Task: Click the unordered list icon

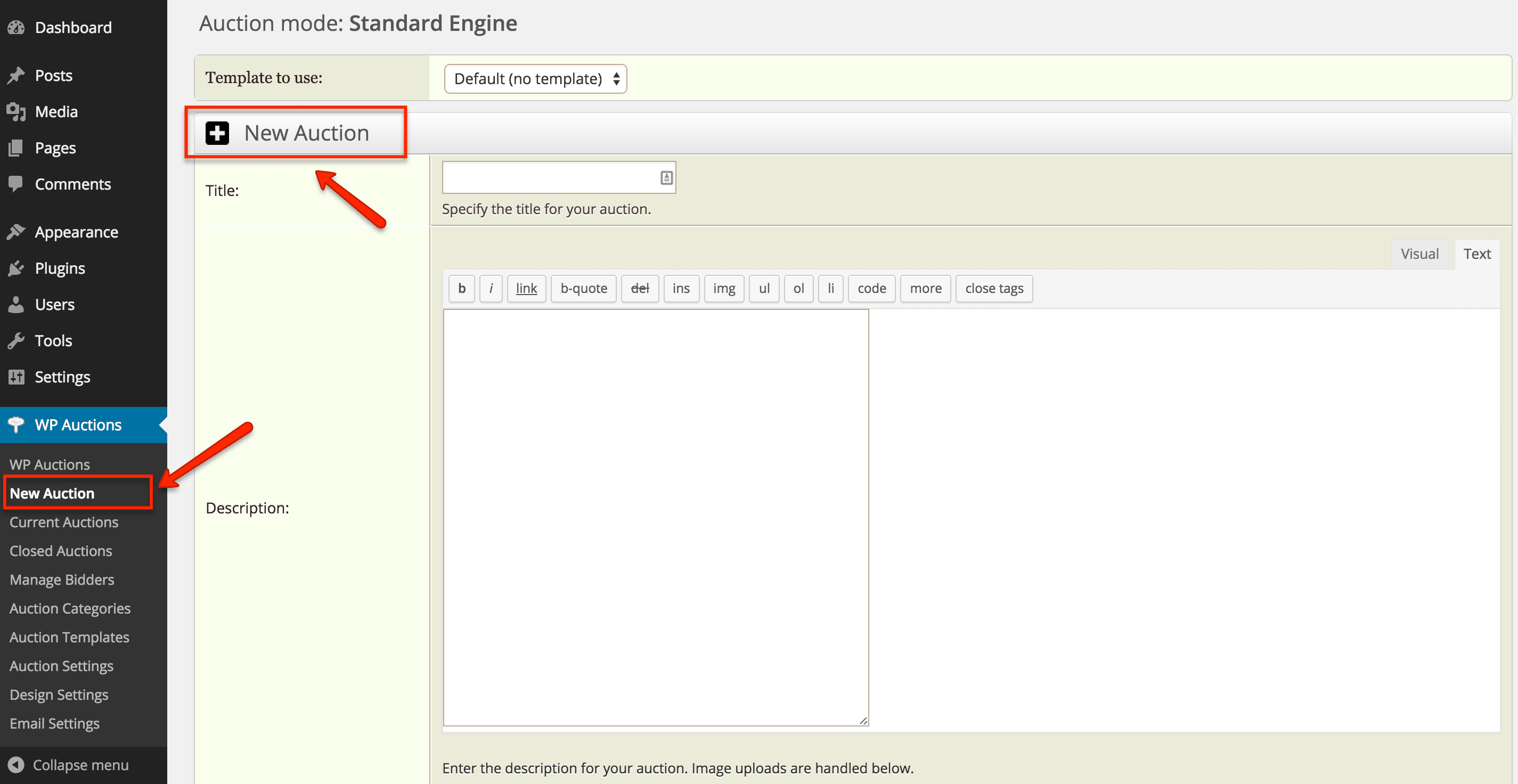Action: point(763,288)
